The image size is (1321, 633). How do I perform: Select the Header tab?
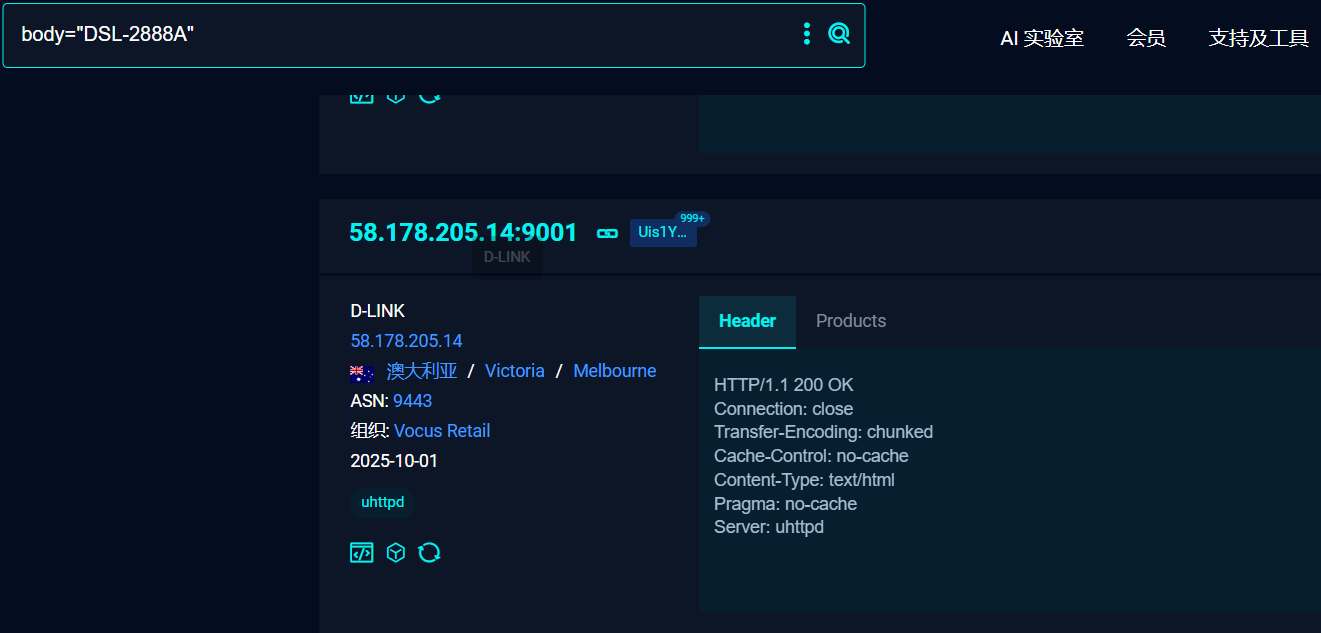(747, 321)
